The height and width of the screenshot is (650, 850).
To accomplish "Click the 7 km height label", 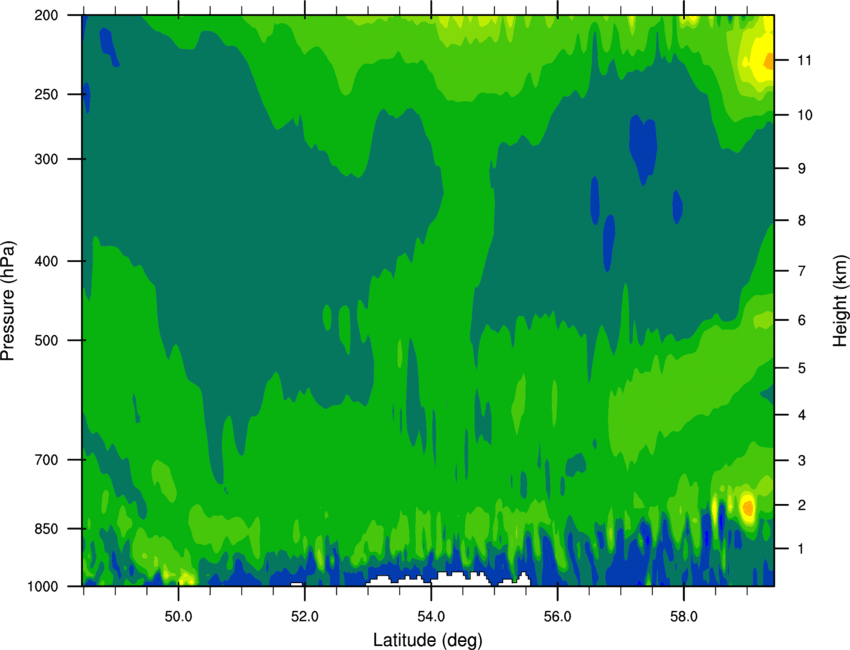I will [802, 271].
